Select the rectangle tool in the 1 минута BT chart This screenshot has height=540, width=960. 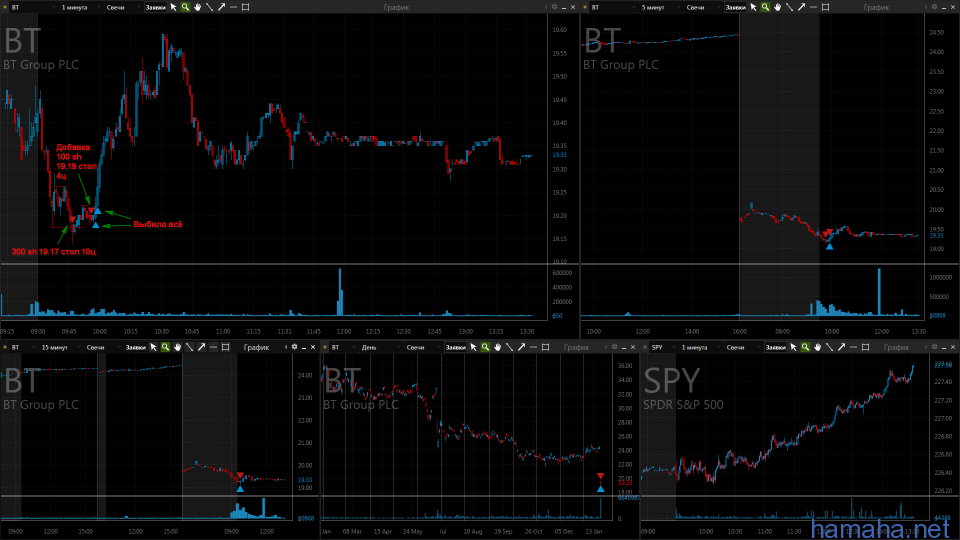point(246,7)
